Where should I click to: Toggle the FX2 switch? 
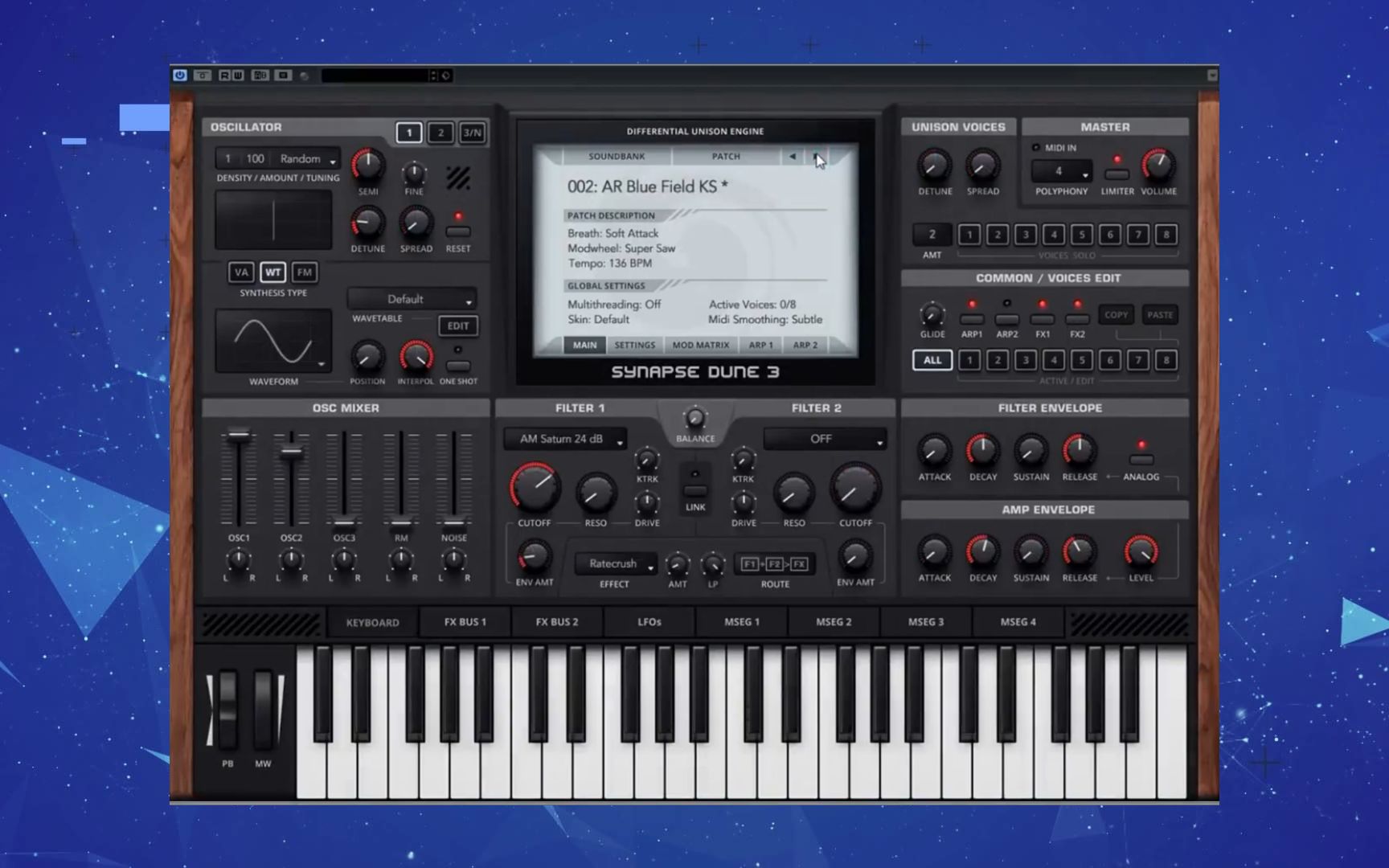click(1078, 319)
